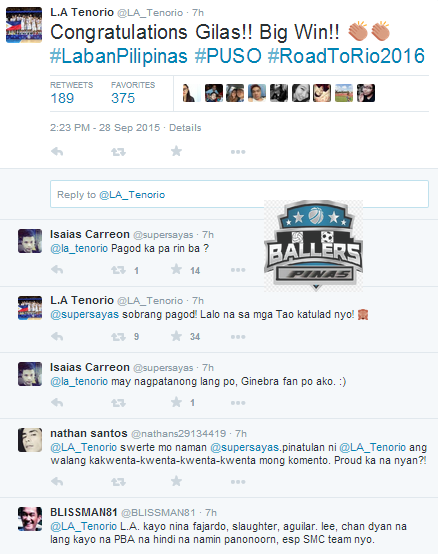This screenshot has width=438, height=554.
Task: Open the #RoadToRio2016 hashtag
Action: [346, 56]
